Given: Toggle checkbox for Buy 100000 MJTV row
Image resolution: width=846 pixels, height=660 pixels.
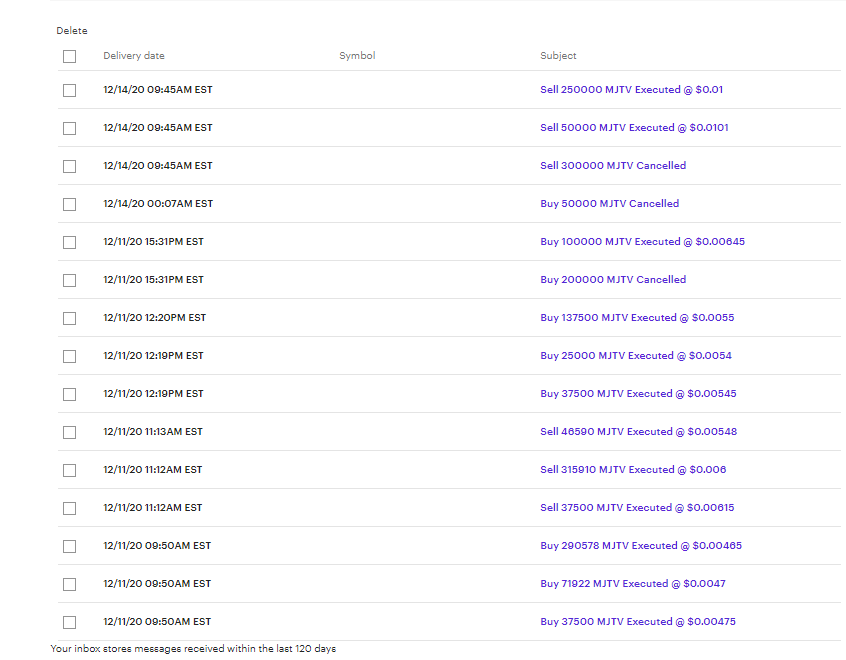Looking at the screenshot, I should (x=69, y=242).
